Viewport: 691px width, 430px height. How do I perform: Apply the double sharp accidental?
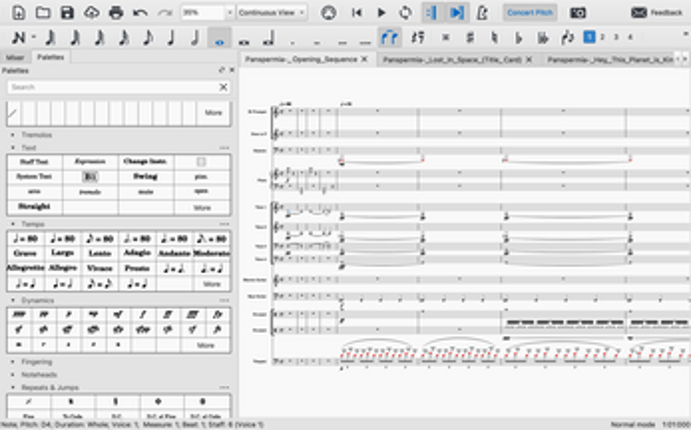(x=446, y=37)
